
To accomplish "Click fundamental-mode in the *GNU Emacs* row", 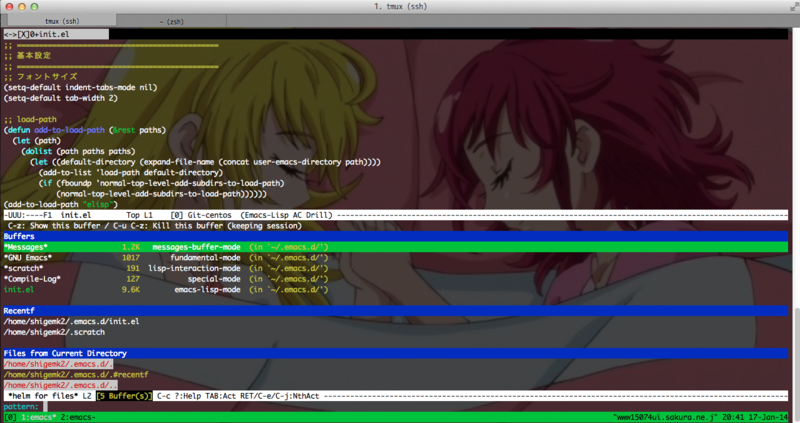I will [x=205, y=258].
